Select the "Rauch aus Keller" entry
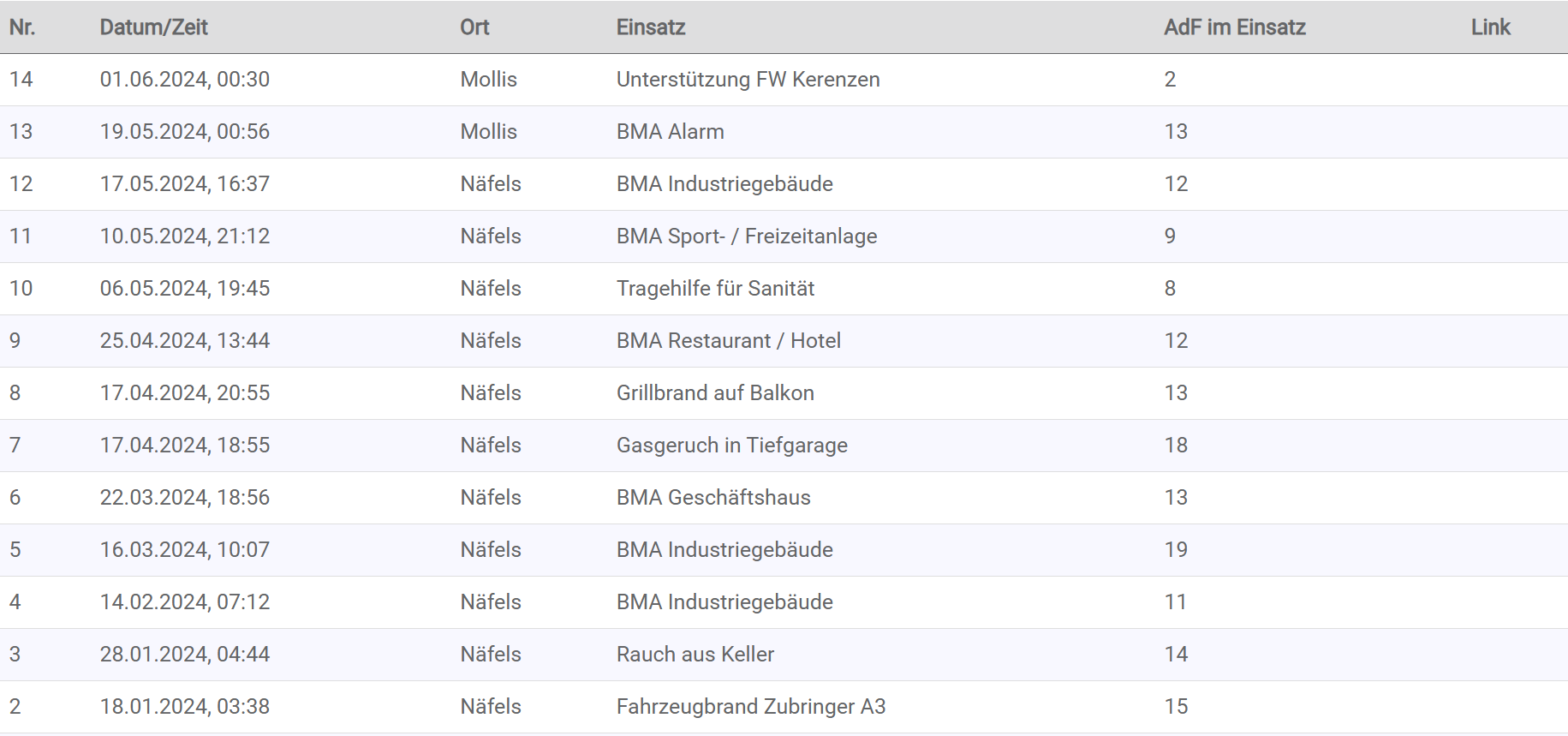Screen dimensions: 1568x736 tap(695, 655)
